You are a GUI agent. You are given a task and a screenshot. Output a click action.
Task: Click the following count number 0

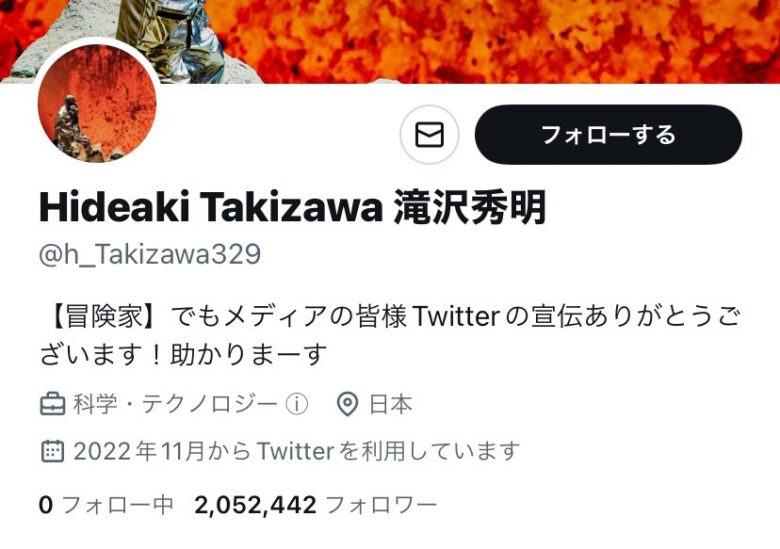(45, 505)
